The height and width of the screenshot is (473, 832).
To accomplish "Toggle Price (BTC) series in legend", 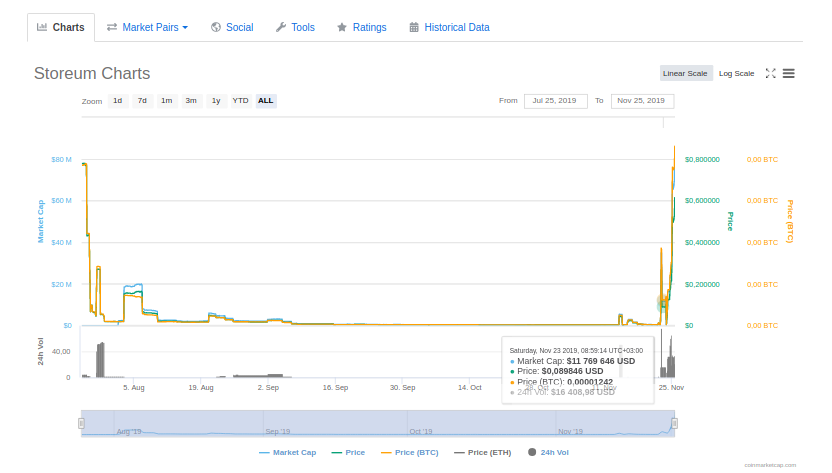I will pos(410,453).
